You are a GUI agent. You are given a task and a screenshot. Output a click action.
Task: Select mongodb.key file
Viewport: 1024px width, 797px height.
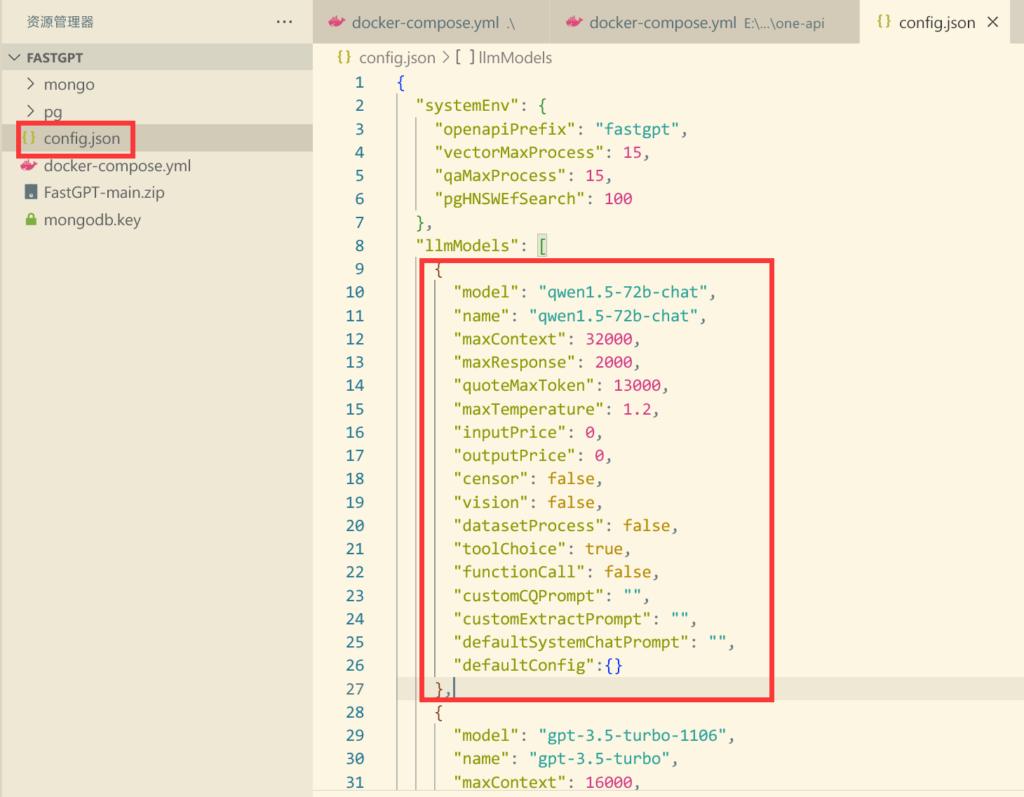point(92,220)
